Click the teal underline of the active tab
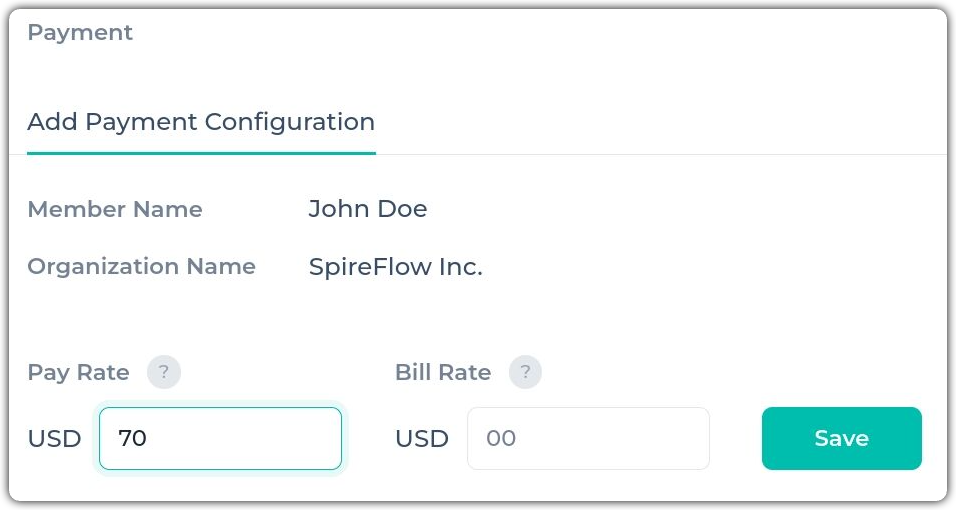956x510 pixels. point(201,153)
